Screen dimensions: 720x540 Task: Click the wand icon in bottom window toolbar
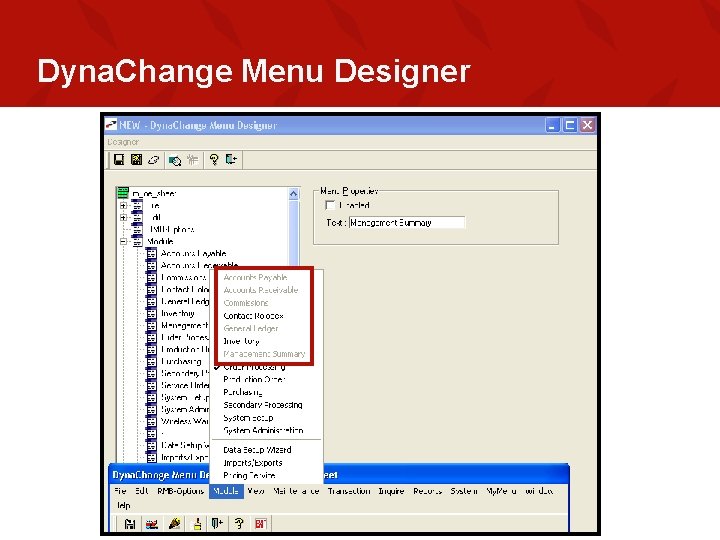174,523
